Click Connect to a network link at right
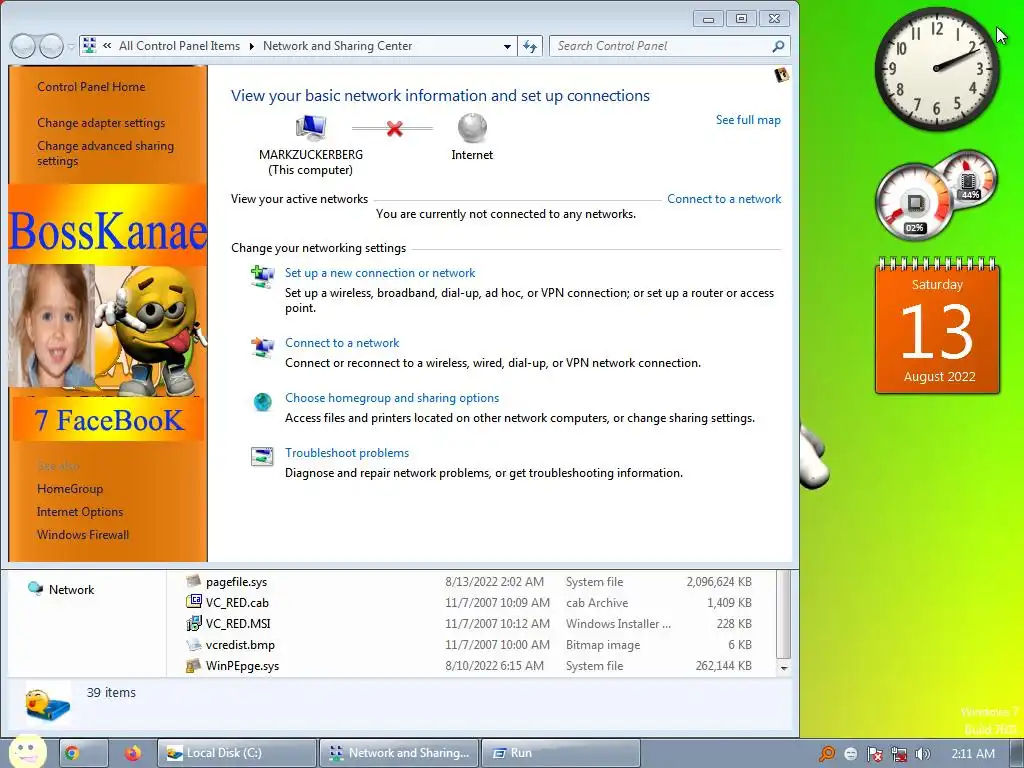The width and height of the screenshot is (1024, 768). [x=724, y=199]
